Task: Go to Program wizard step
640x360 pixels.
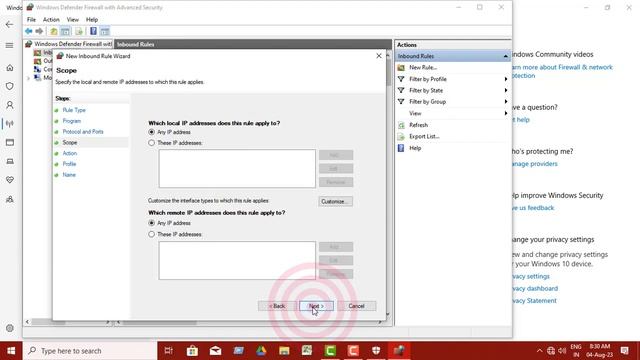Action: pos(71,121)
